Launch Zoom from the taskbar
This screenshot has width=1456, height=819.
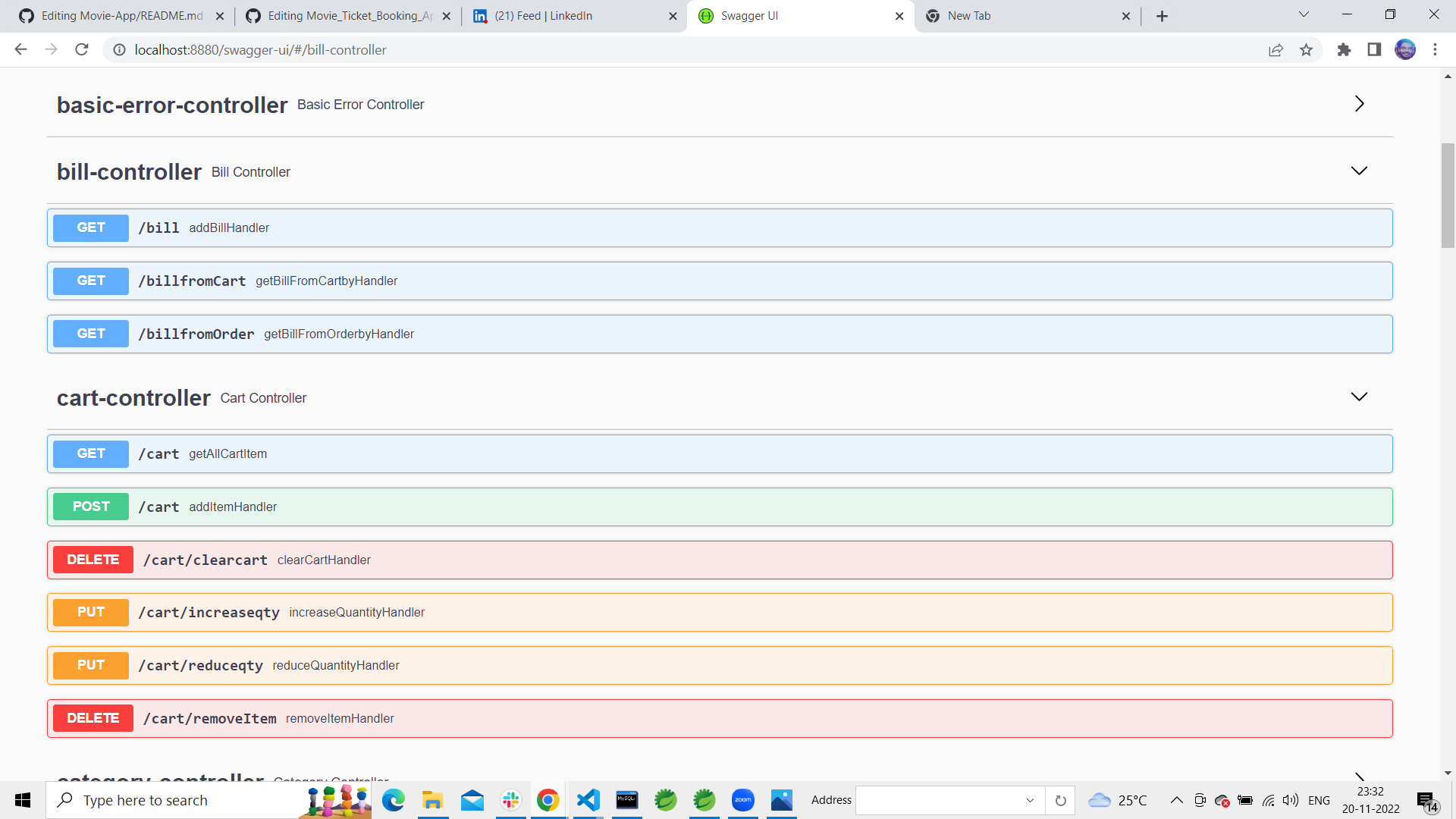coord(742,800)
